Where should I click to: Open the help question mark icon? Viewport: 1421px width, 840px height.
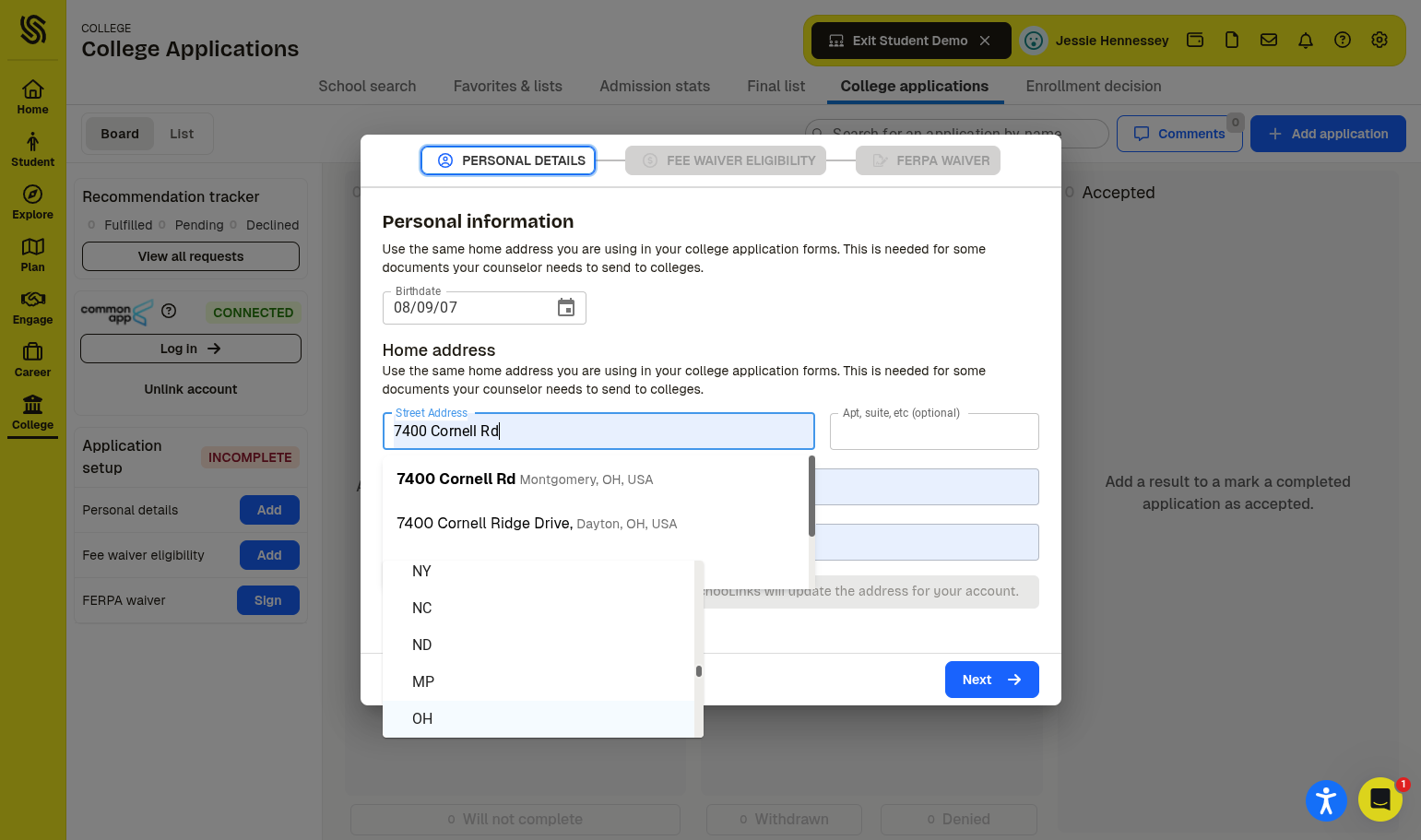click(1343, 40)
